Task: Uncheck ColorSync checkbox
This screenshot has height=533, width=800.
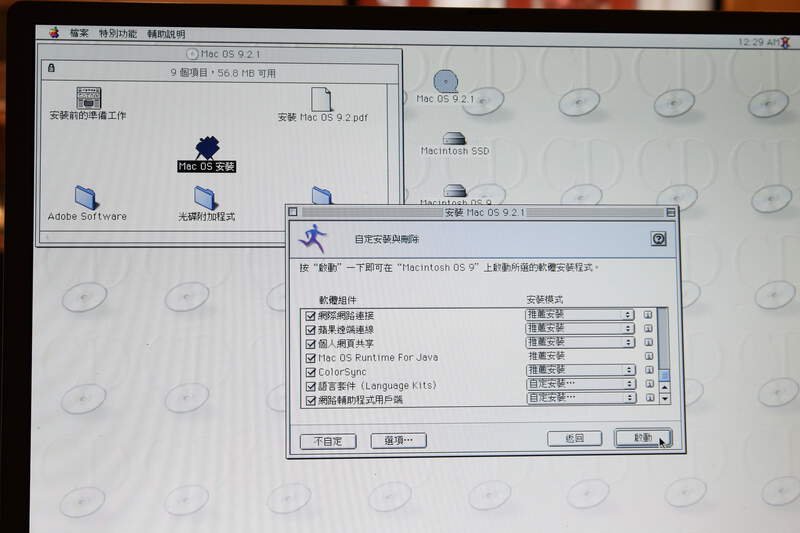Action: click(310, 372)
